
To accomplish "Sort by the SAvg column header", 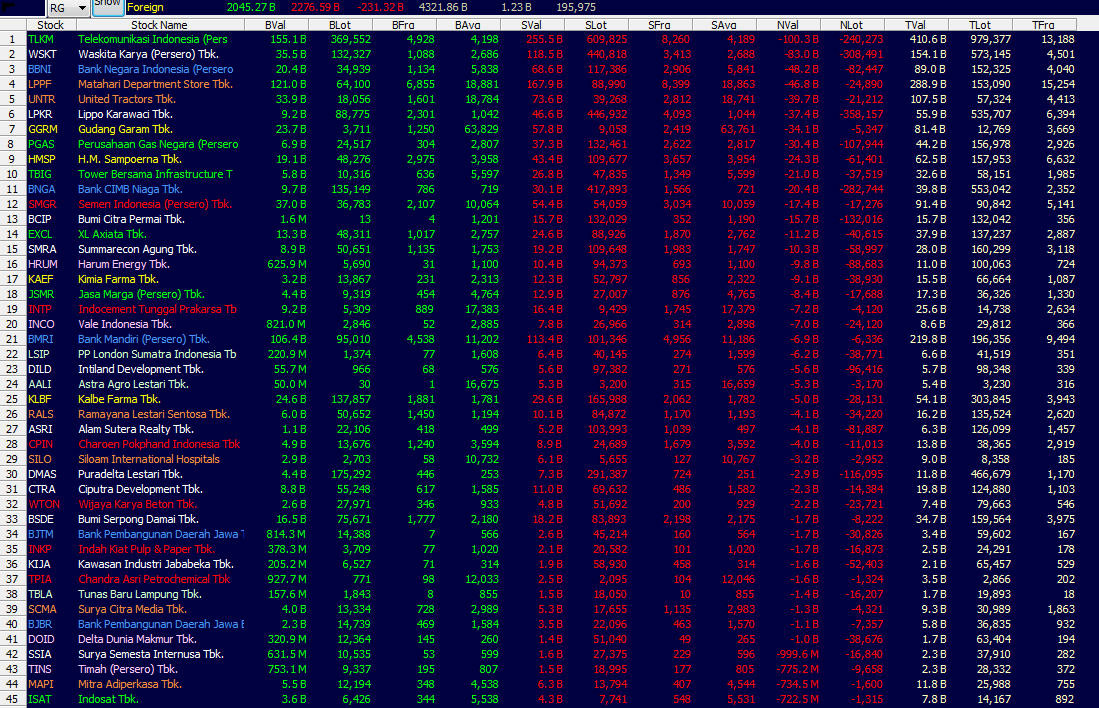I will [x=724, y=25].
